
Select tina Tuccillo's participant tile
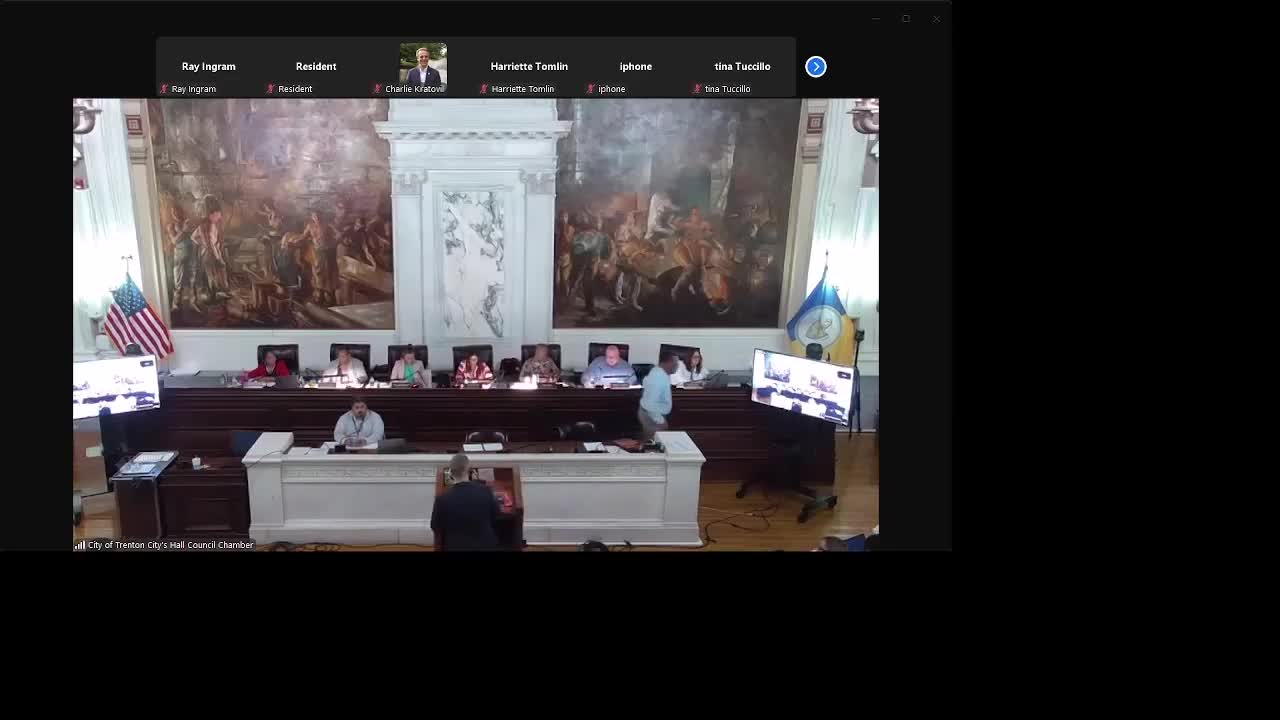click(x=743, y=67)
